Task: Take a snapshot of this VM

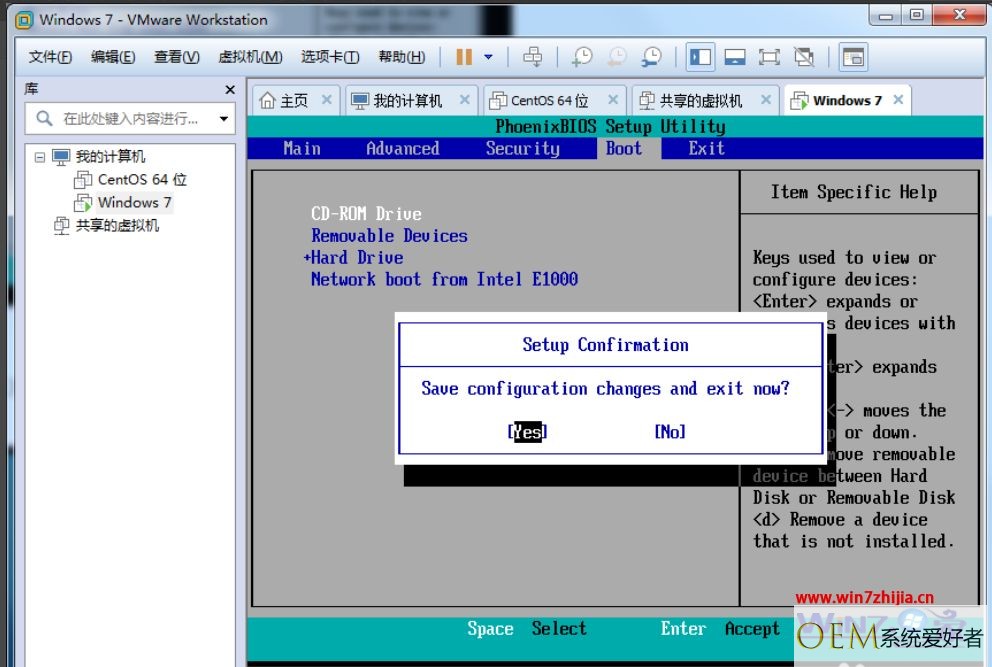Action: [581, 57]
